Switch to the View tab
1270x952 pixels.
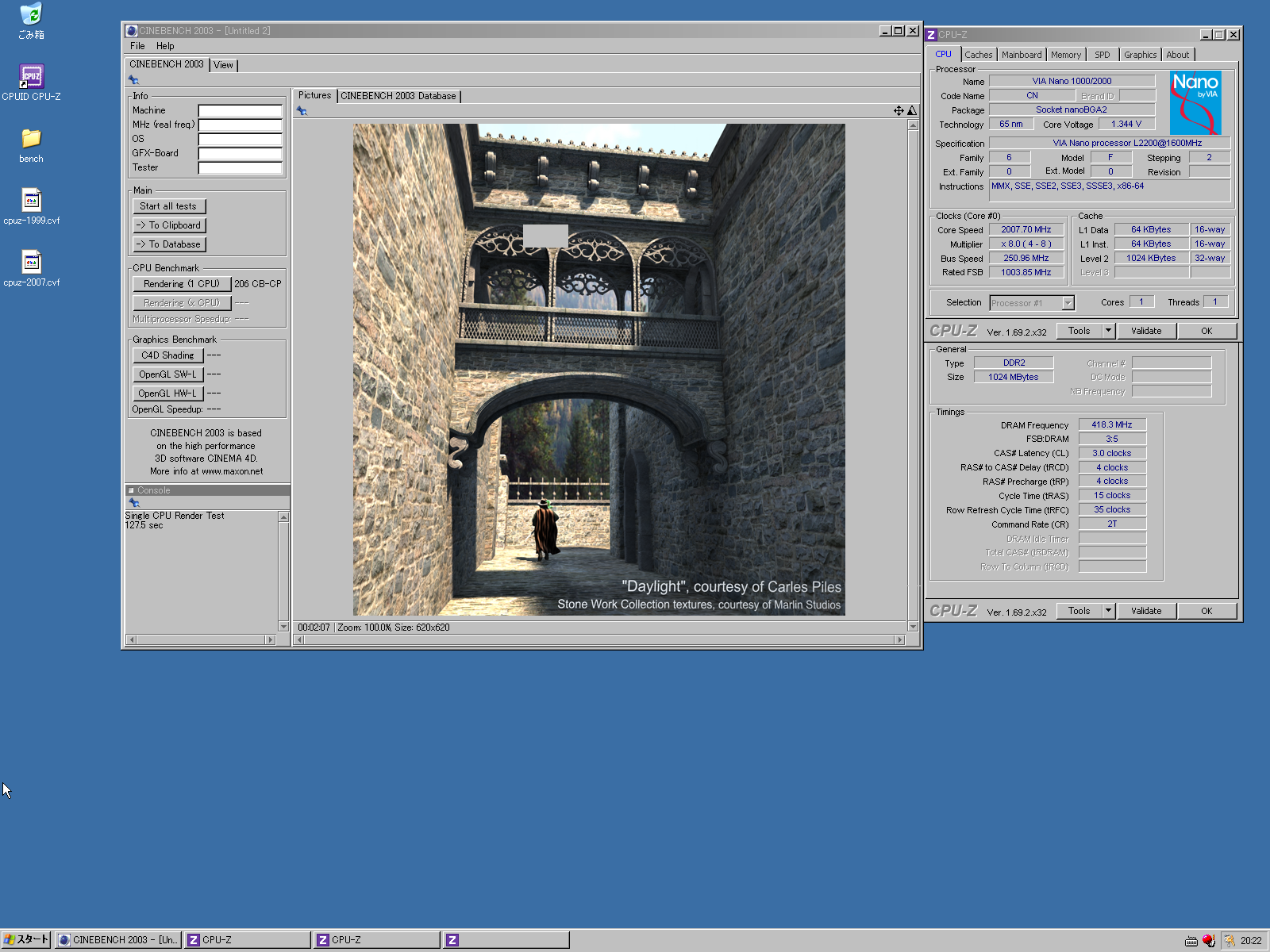coord(224,65)
